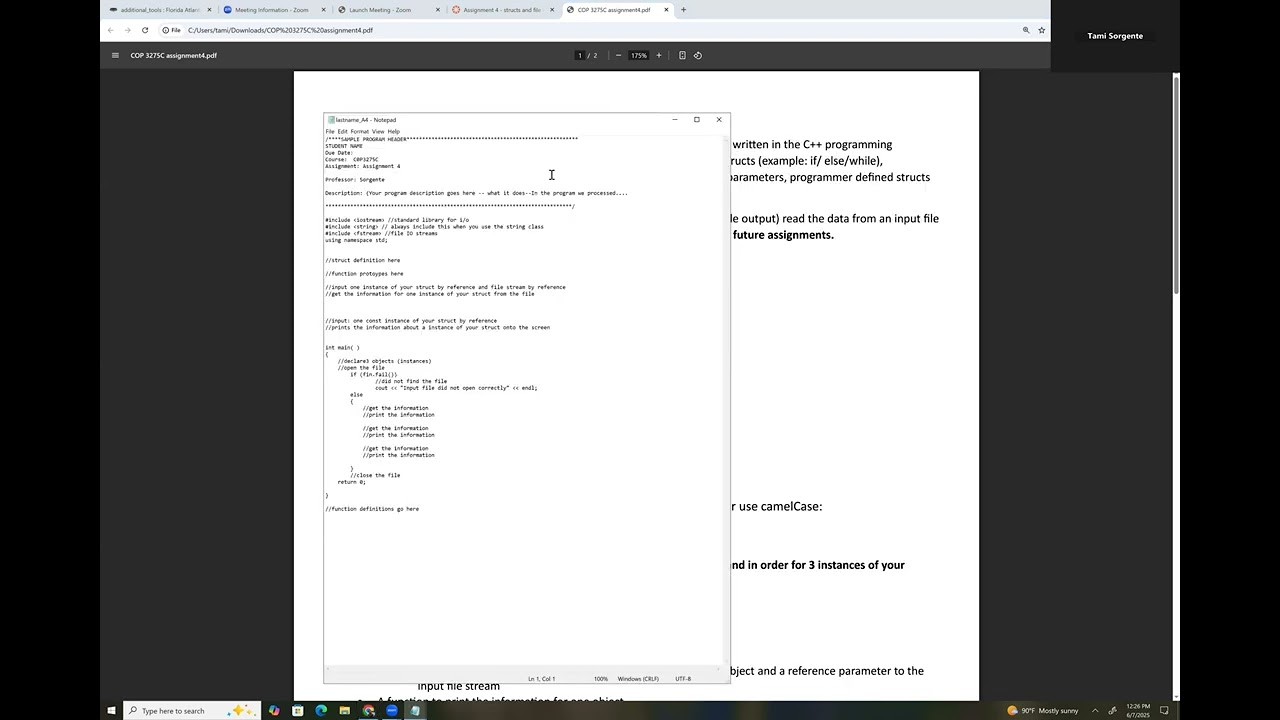Open Notepad Help menu
1280x720 pixels.
[x=393, y=131]
